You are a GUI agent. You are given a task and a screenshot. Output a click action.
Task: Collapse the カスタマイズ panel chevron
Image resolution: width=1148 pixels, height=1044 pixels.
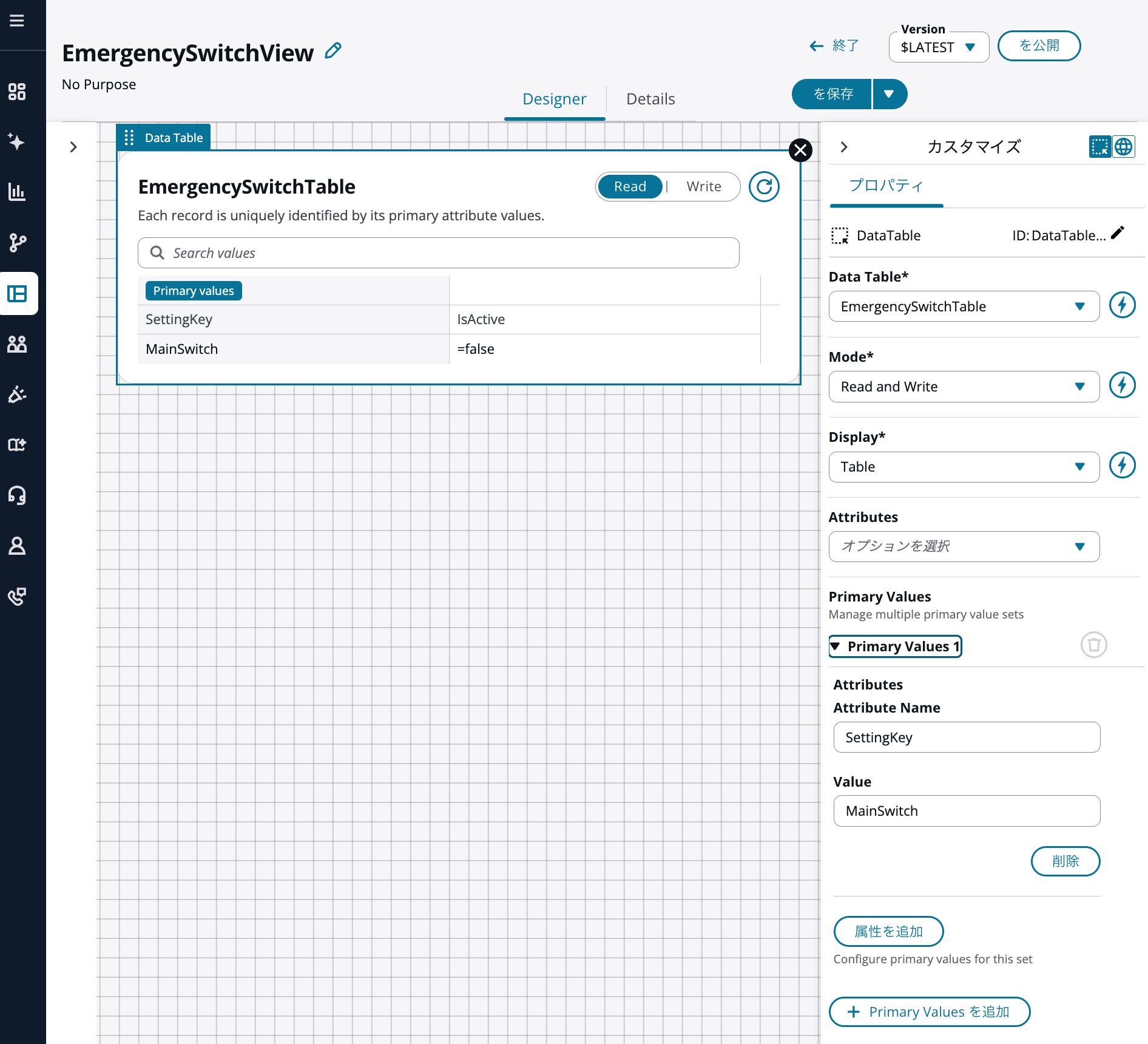pyautogui.click(x=844, y=147)
